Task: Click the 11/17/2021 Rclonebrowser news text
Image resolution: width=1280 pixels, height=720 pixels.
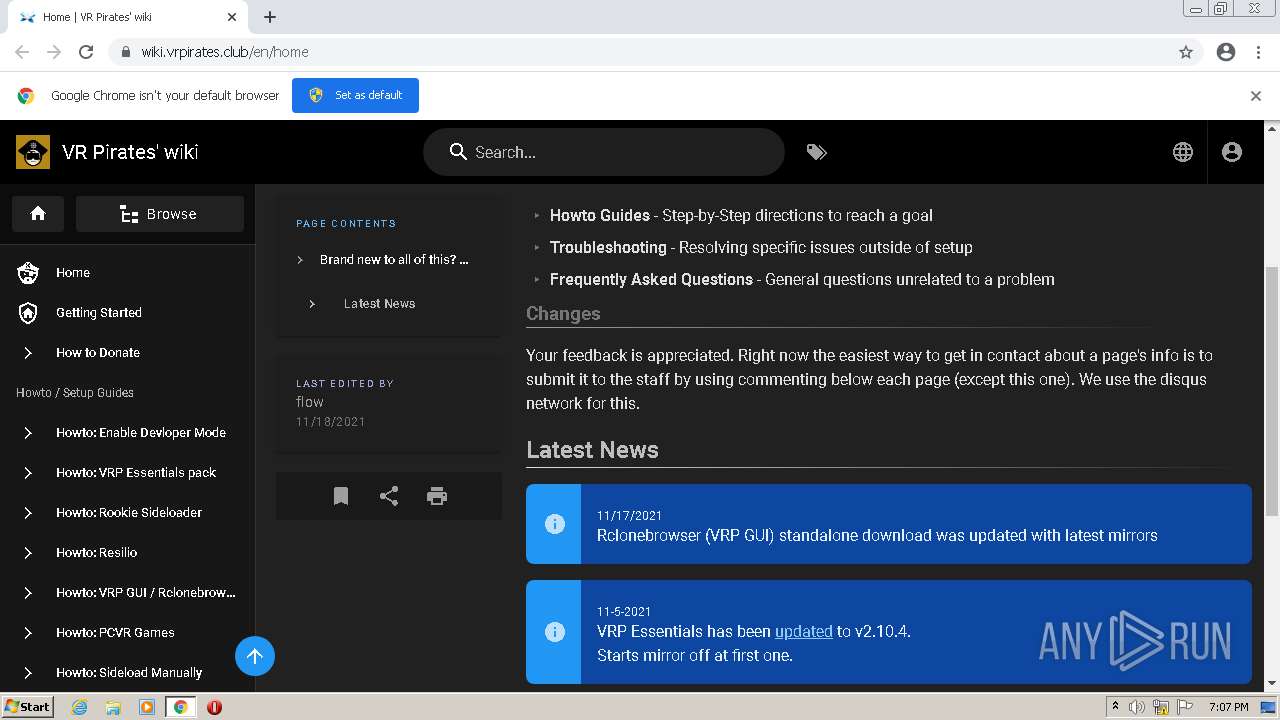Action: 877,535
